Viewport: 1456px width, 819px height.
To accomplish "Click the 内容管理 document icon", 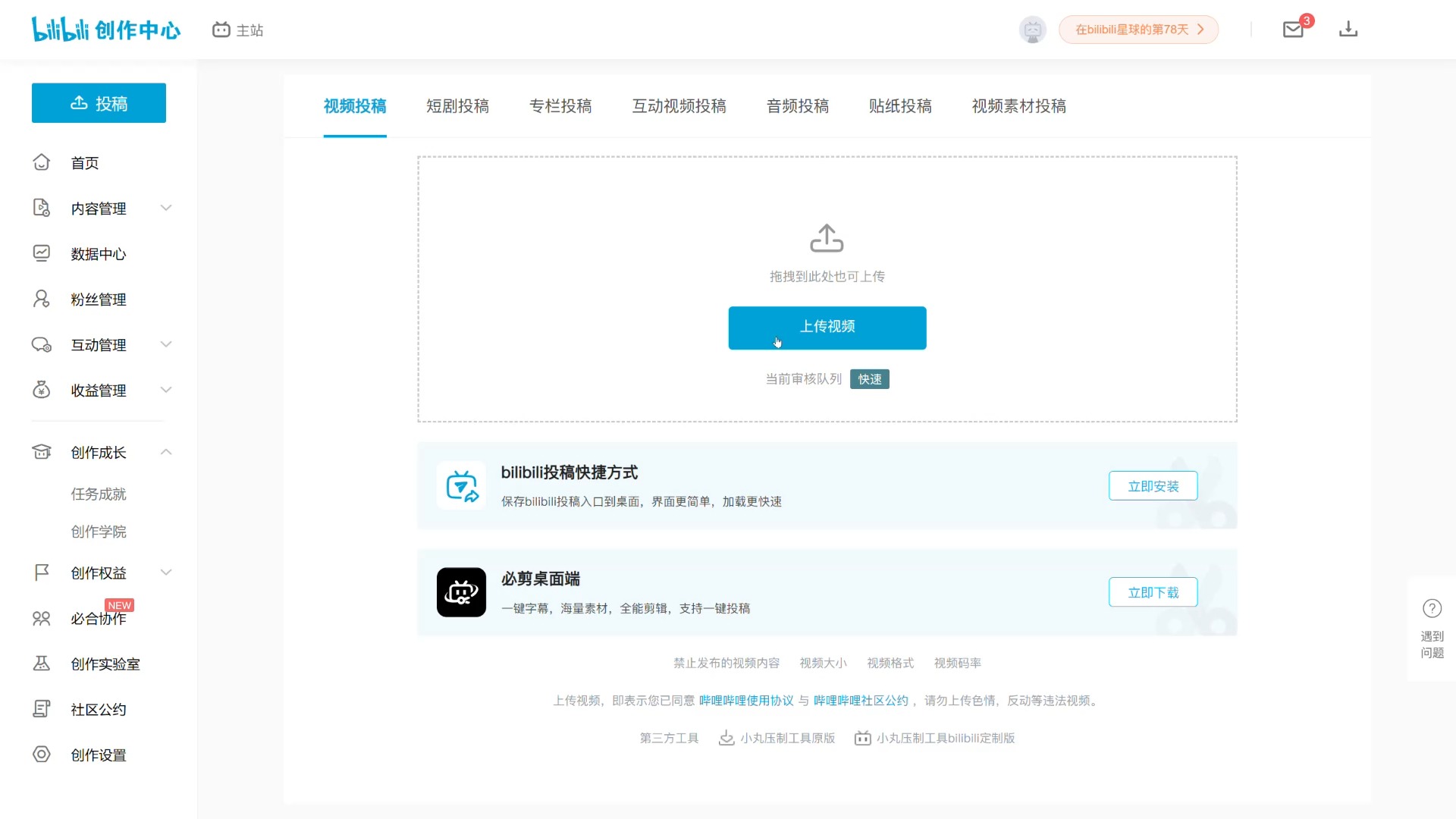I will click(42, 208).
